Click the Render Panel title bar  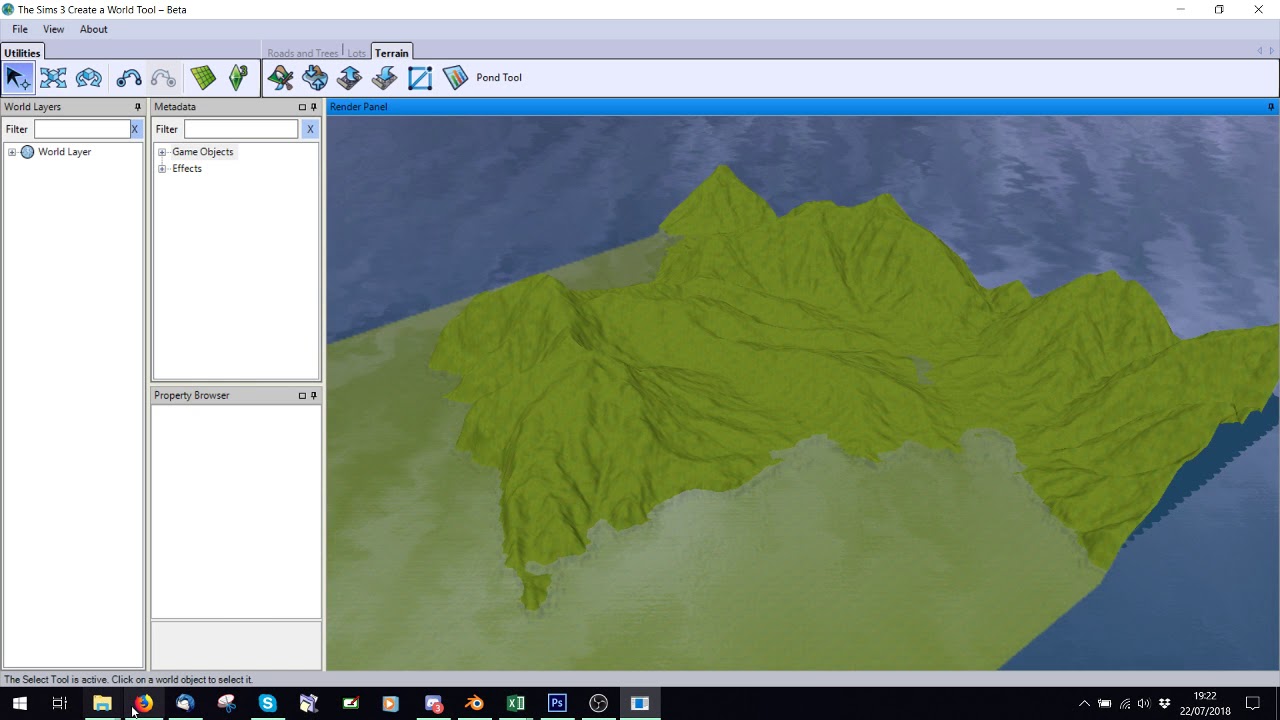click(803, 107)
